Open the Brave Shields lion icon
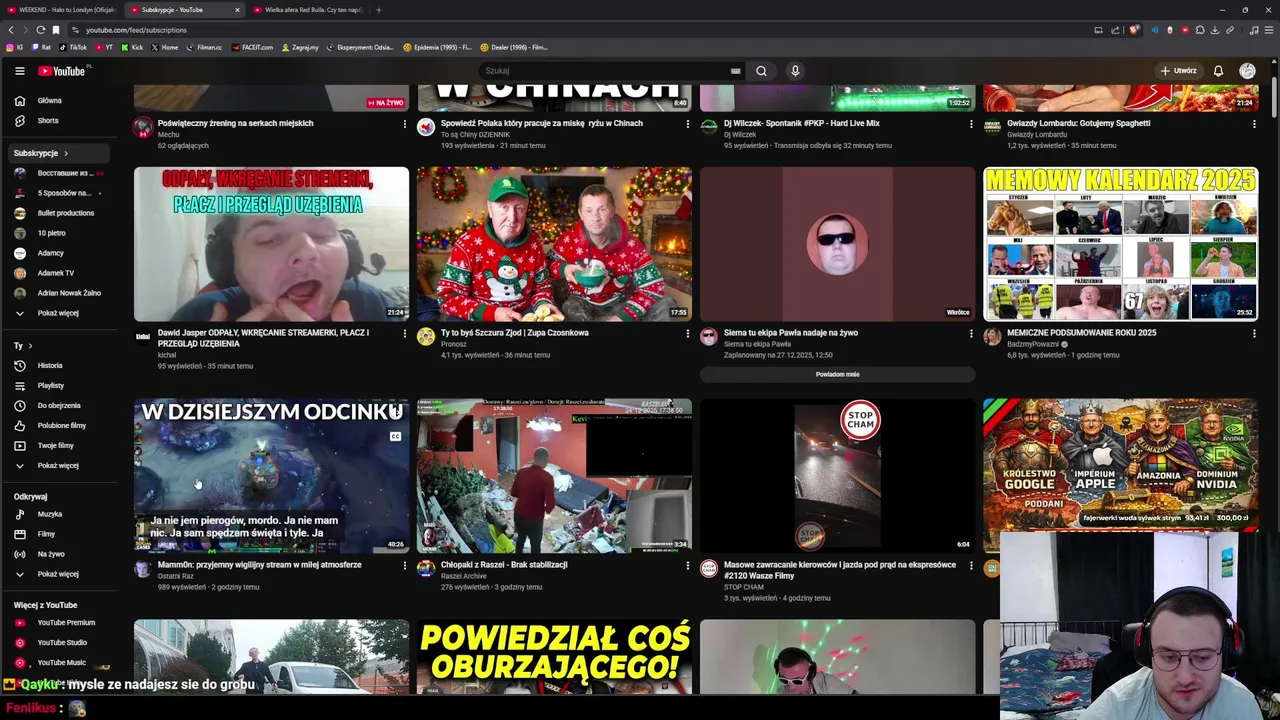The image size is (1280, 720). coord(1134,30)
